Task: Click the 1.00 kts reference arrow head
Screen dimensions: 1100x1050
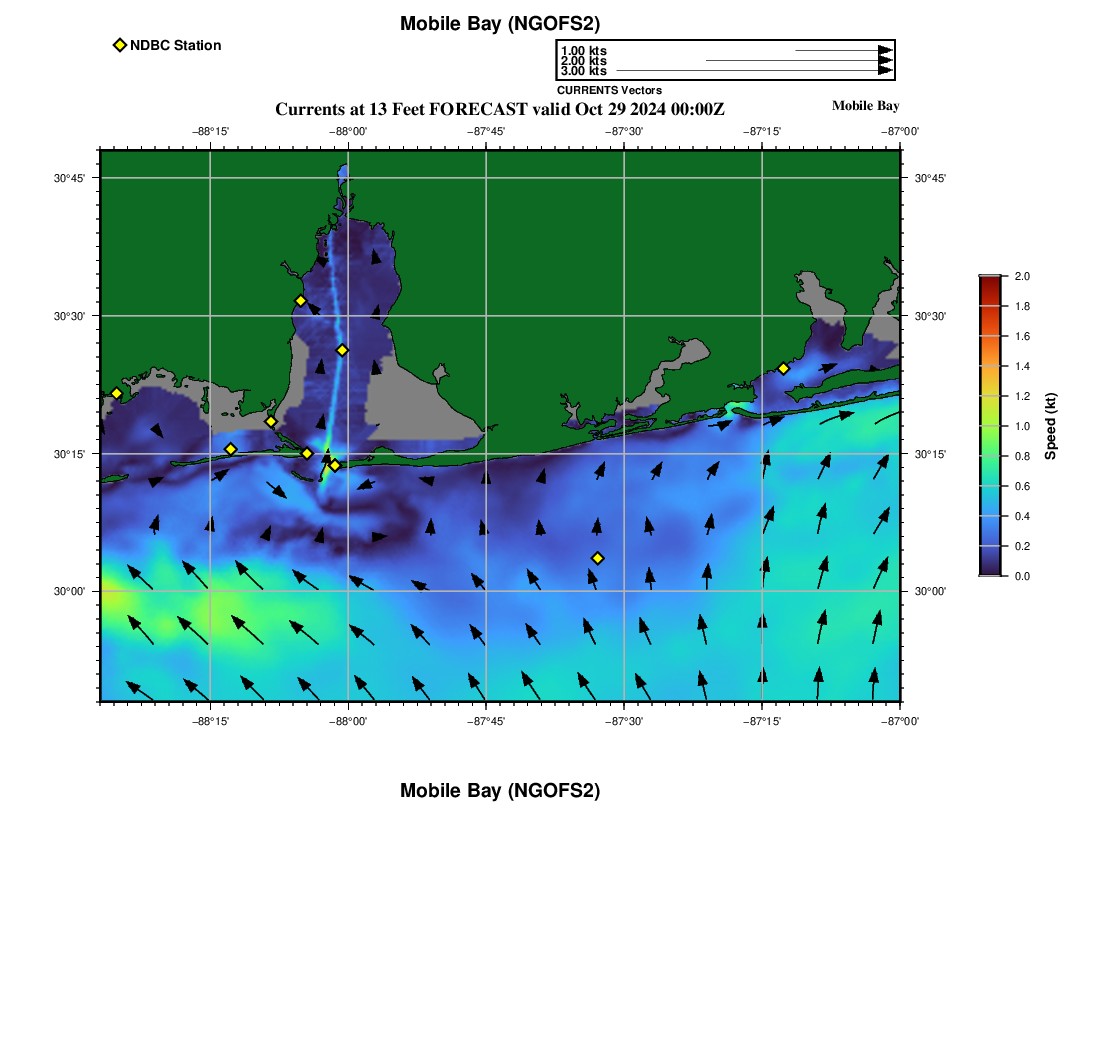Action: 885,51
